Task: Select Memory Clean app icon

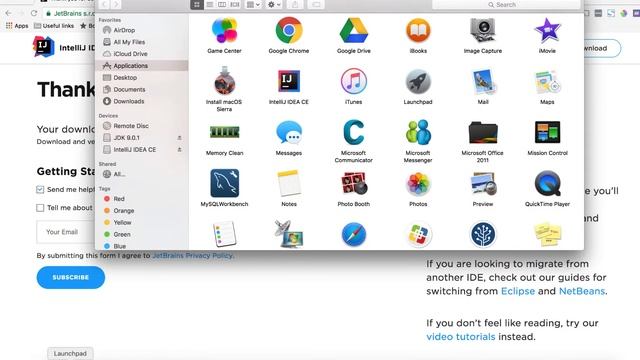Action: point(224,132)
